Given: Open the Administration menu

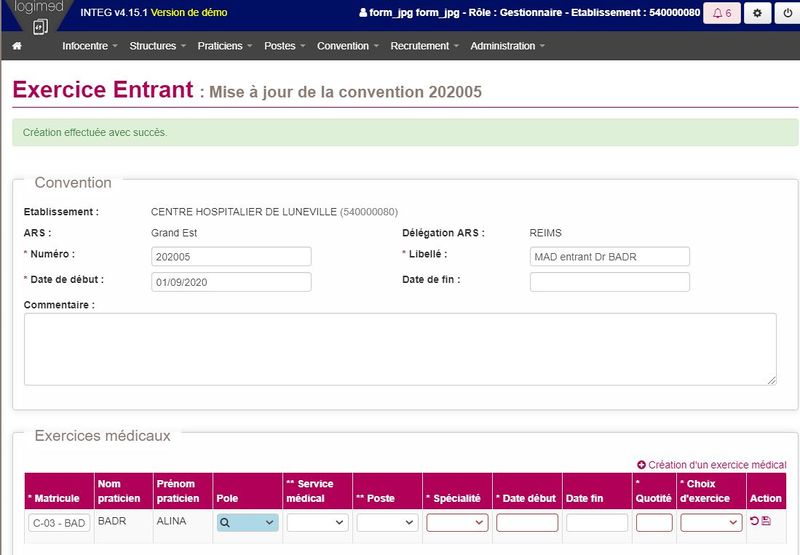Looking at the screenshot, I should point(508,46).
